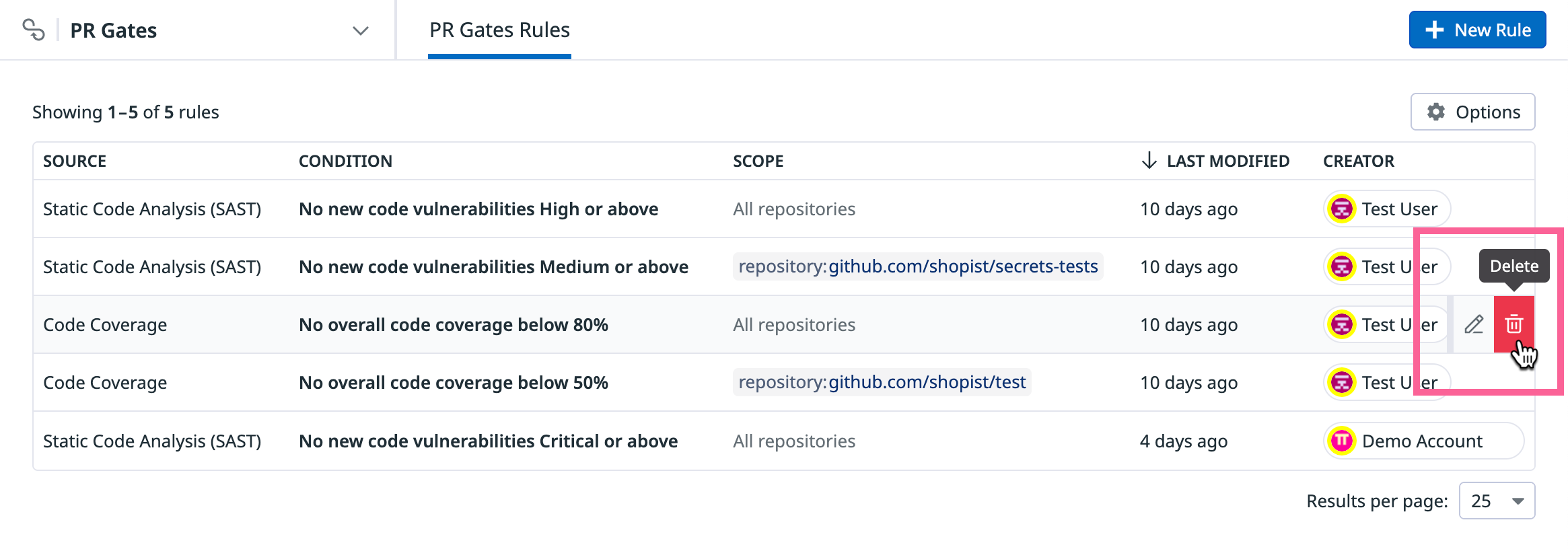Sort by the Source column header

75,161
